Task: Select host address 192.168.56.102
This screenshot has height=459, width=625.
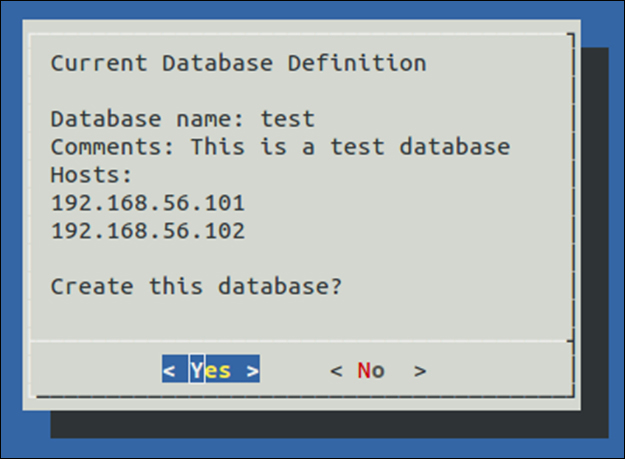Action: (x=147, y=231)
